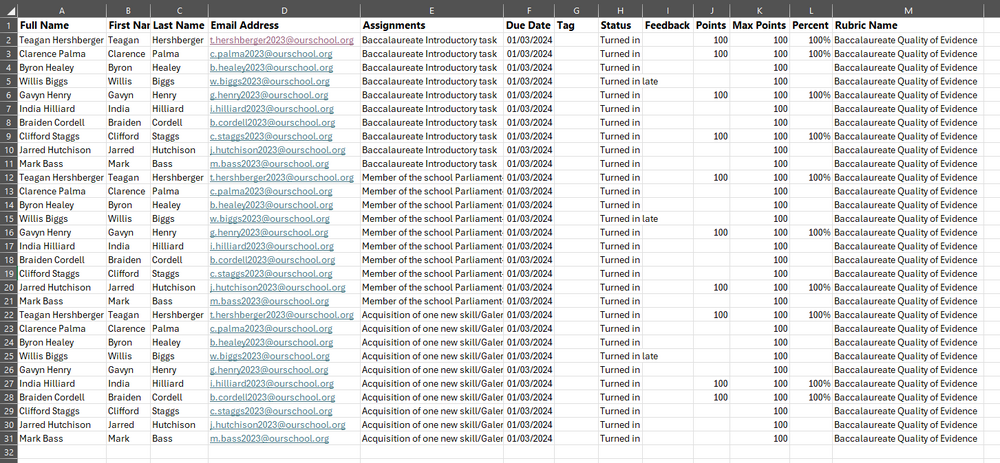Select column G header labeled Tag column
The height and width of the screenshot is (463, 1000).
coord(576,11)
